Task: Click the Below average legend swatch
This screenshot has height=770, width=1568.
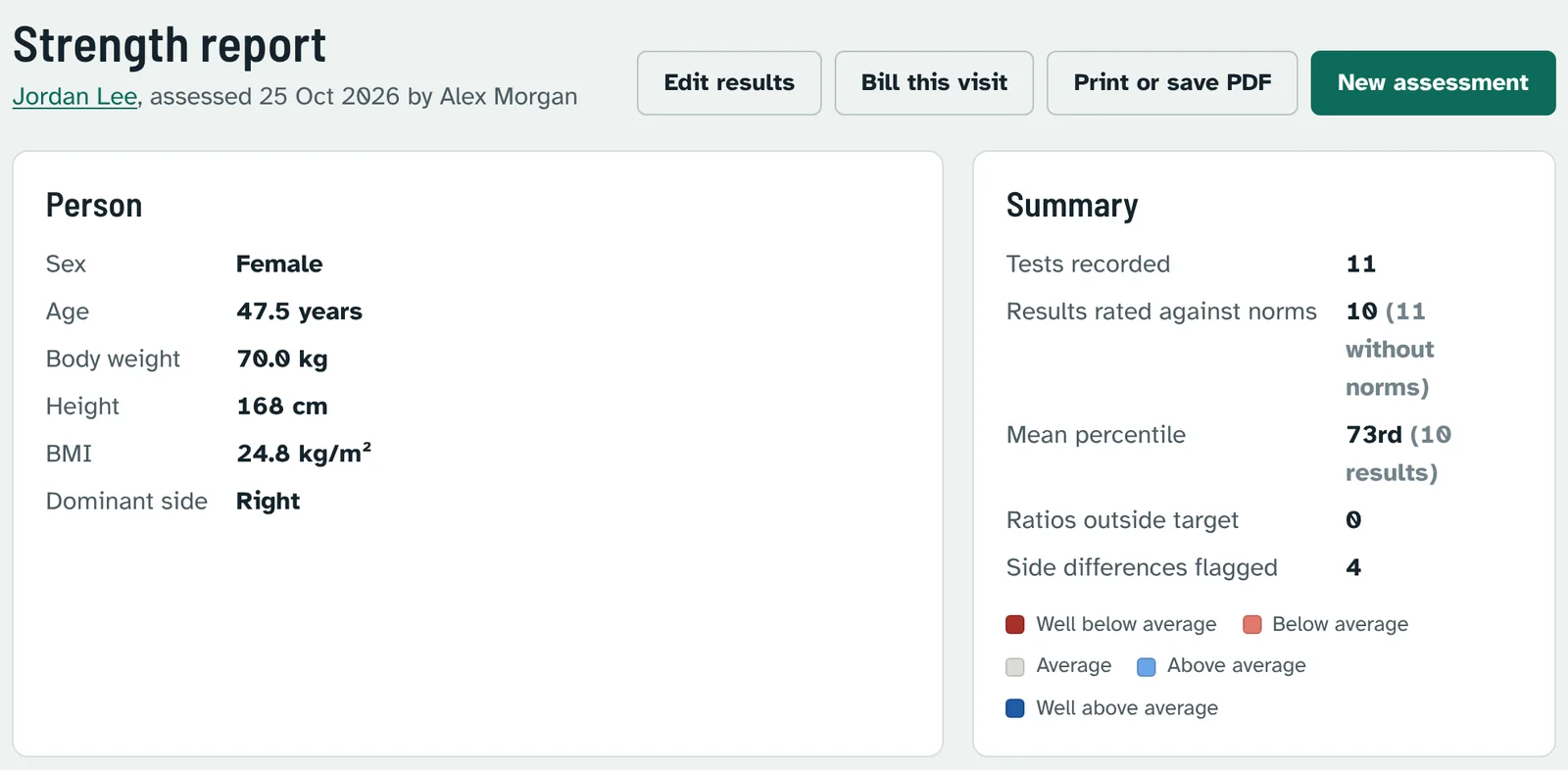Action: 1251,624
